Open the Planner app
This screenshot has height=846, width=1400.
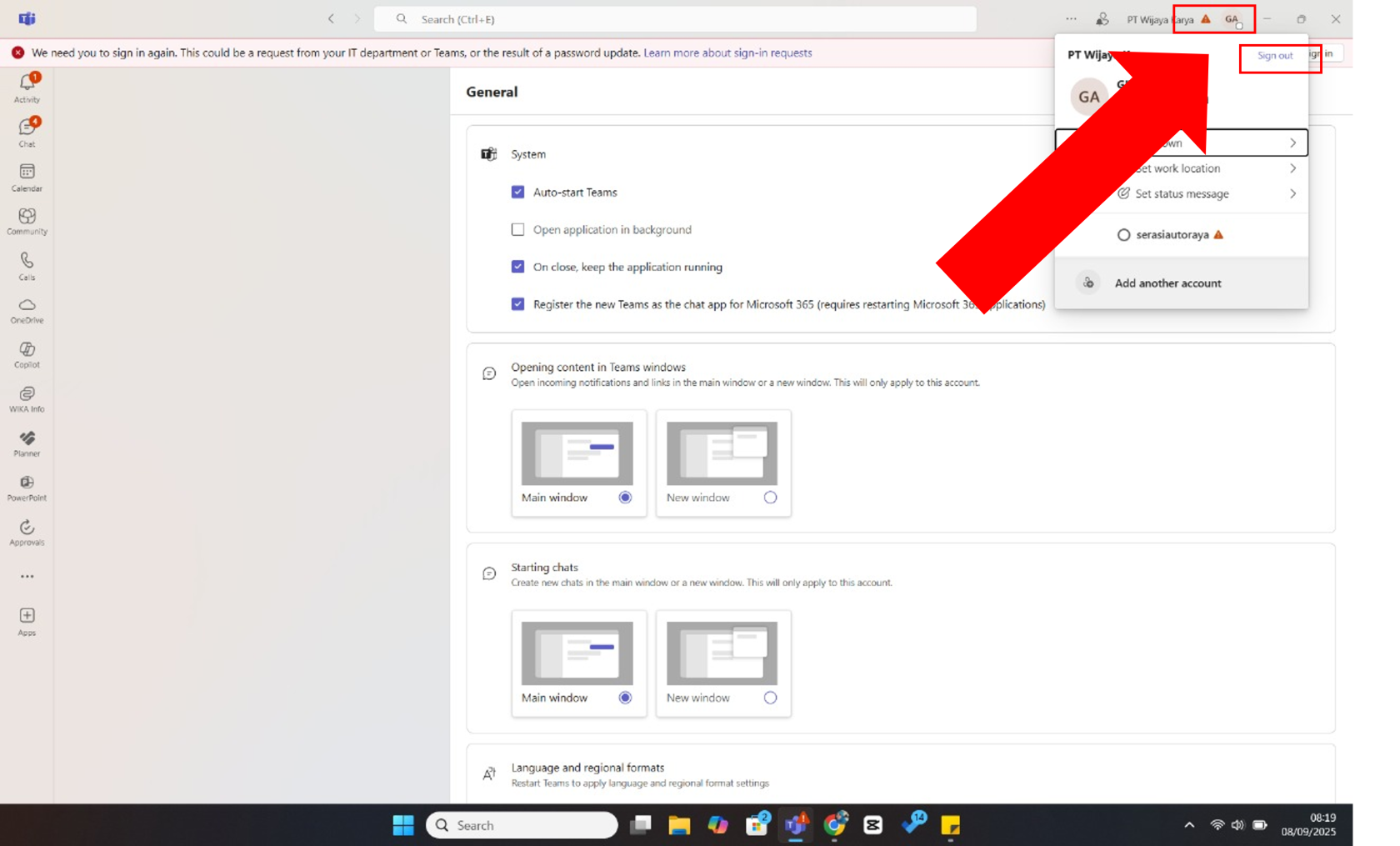(x=27, y=443)
